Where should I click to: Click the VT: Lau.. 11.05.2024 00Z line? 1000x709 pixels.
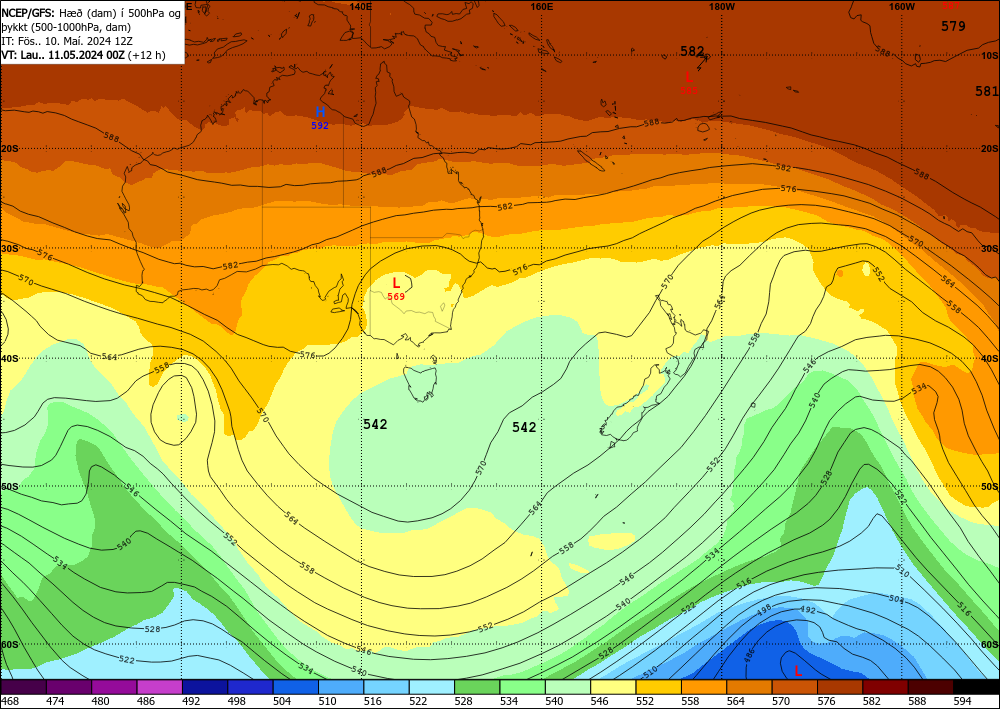83,55
